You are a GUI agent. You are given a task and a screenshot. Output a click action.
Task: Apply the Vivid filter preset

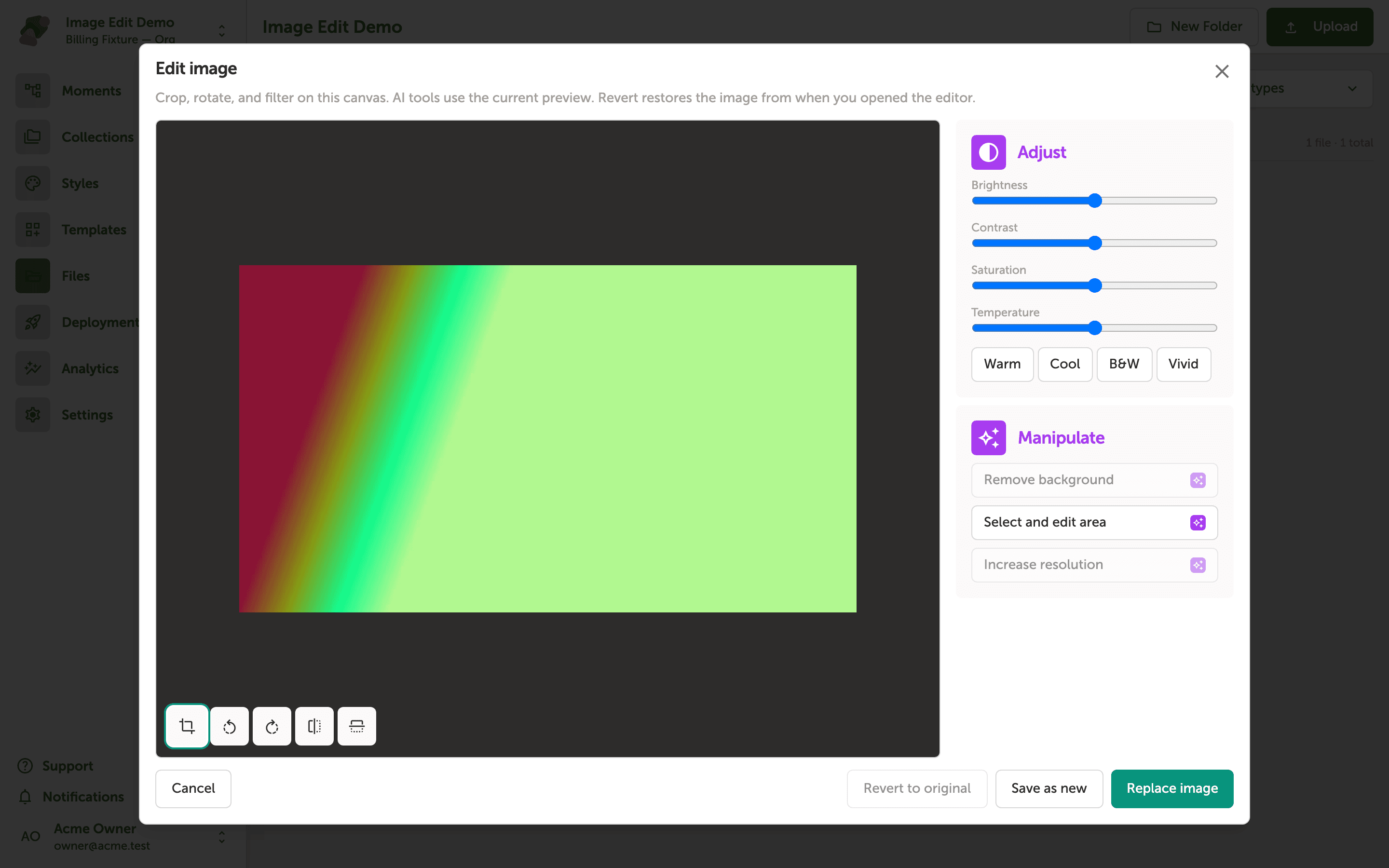point(1183,364)
